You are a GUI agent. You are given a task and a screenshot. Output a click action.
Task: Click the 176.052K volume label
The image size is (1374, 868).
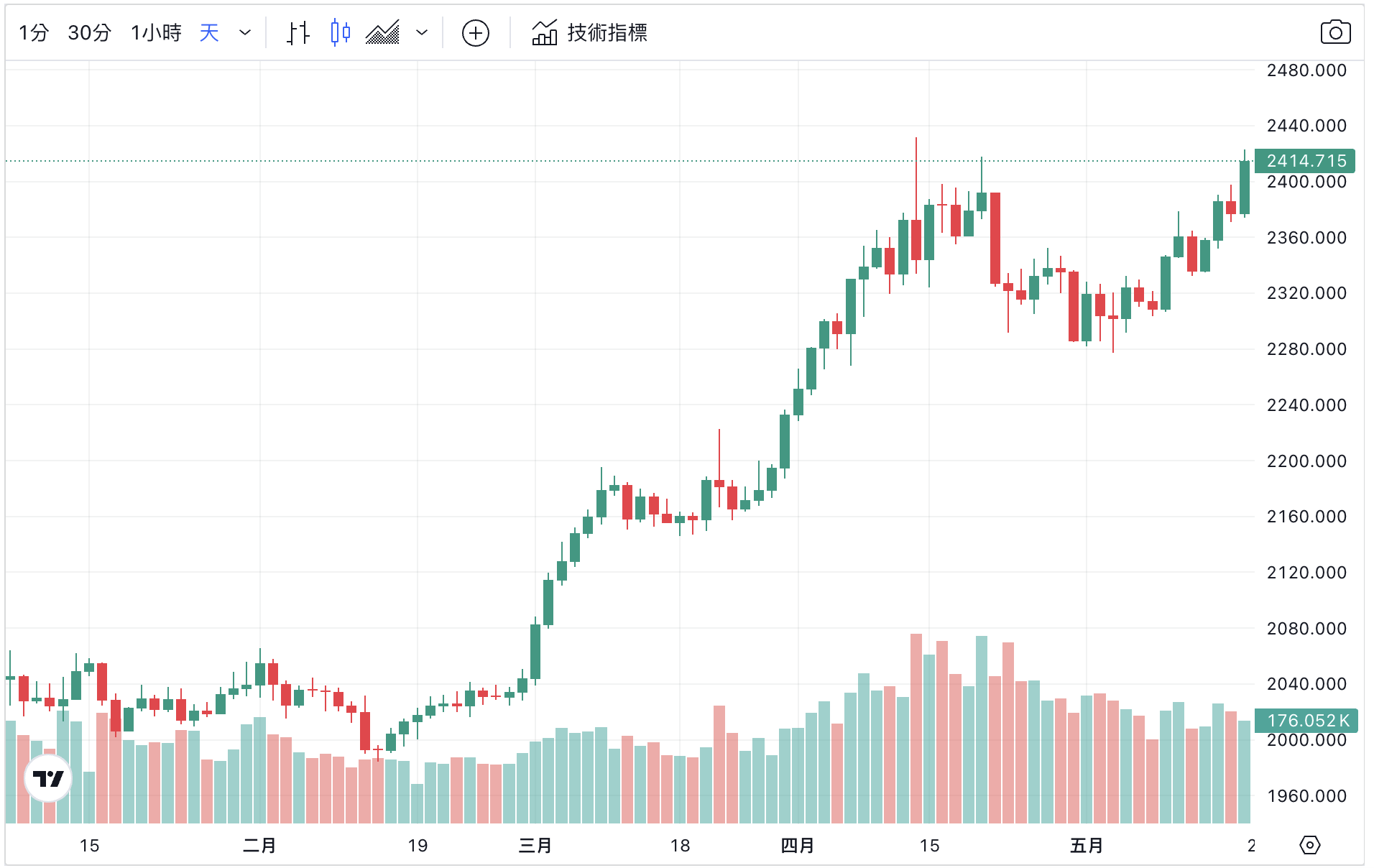(x=1306, y=720)
